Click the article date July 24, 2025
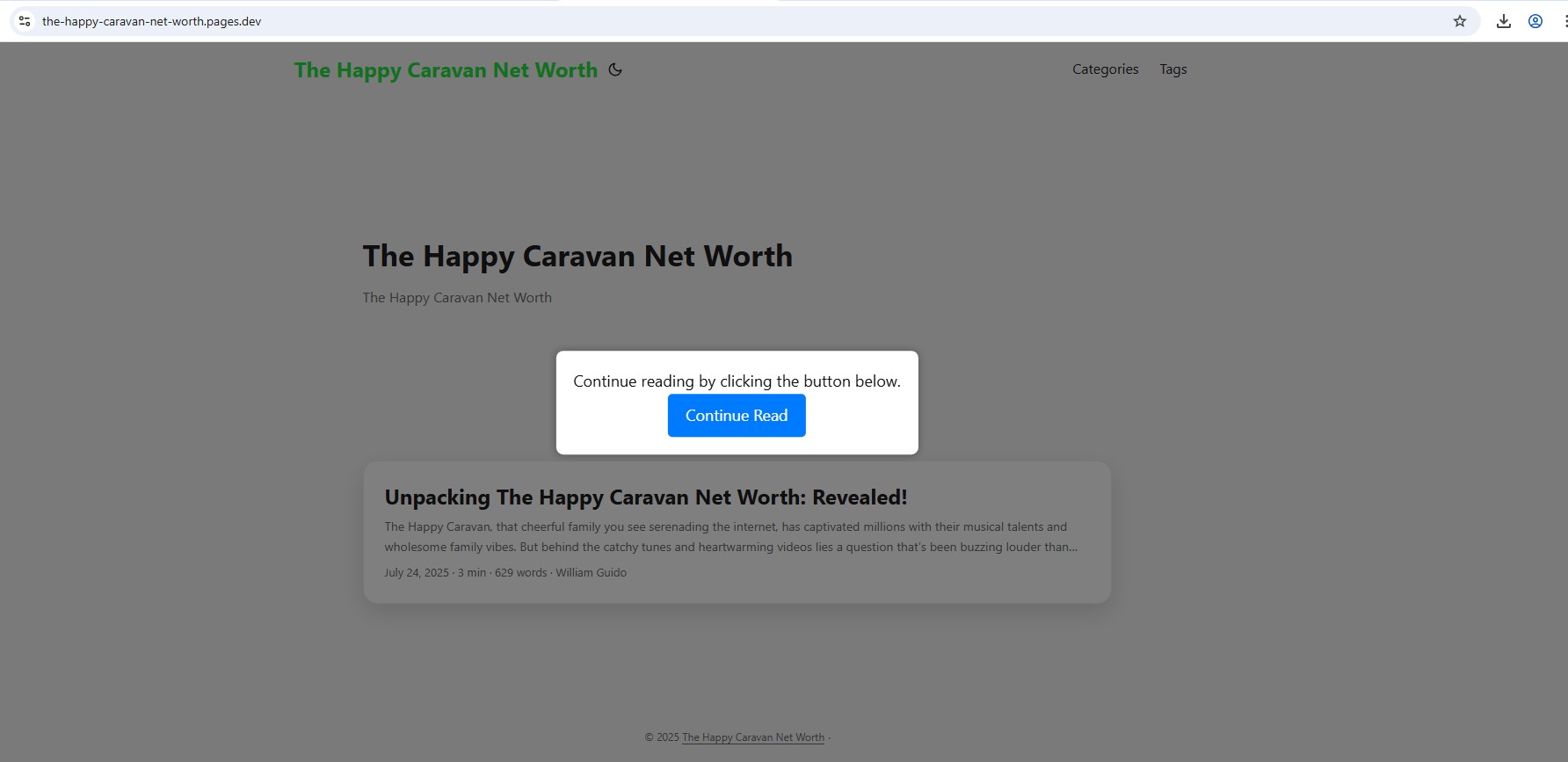1568x762 pixels. [x=417, y=573]
